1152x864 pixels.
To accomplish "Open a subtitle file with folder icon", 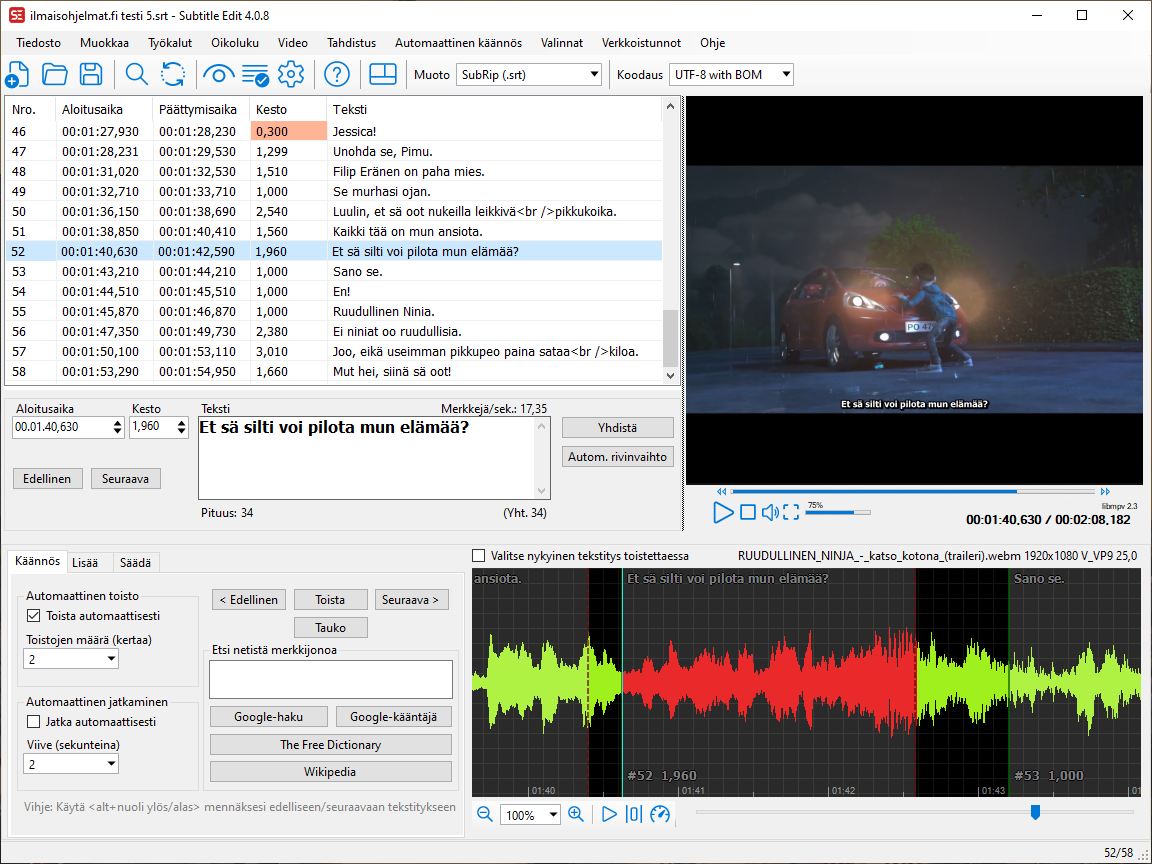I will tap(54, 74).
